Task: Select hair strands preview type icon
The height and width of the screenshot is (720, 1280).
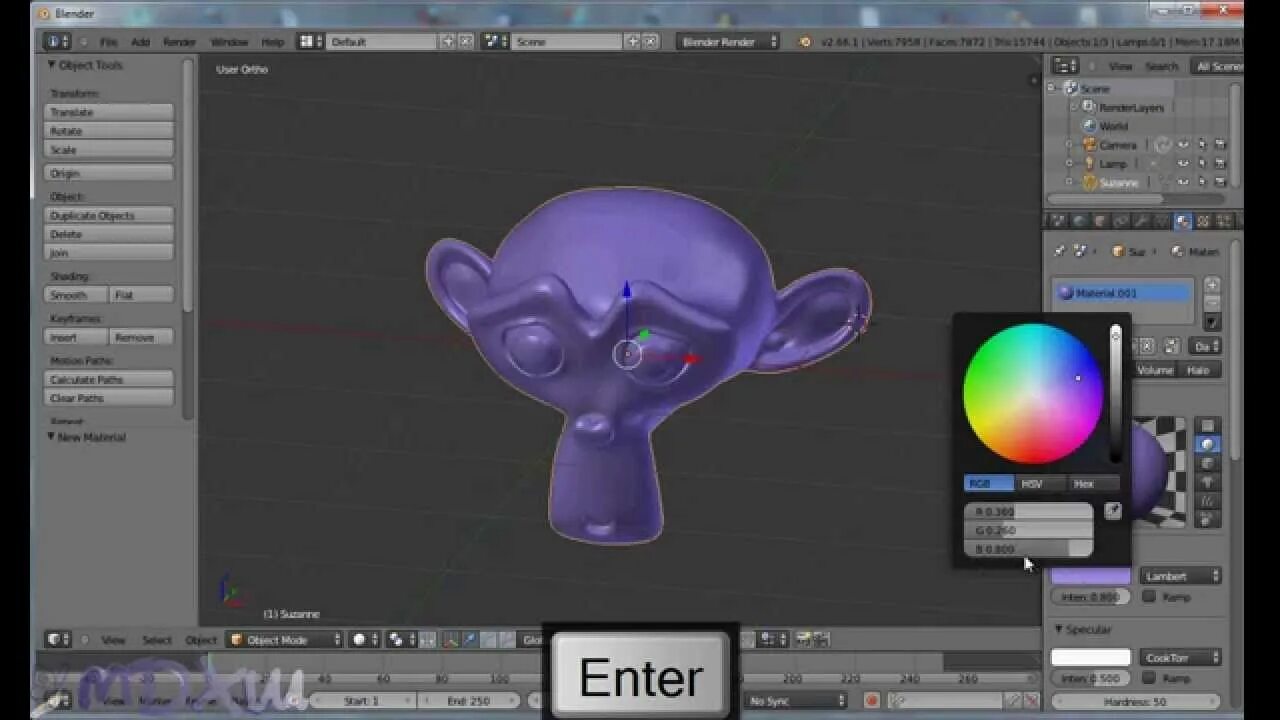Action: click(1208, 501)
